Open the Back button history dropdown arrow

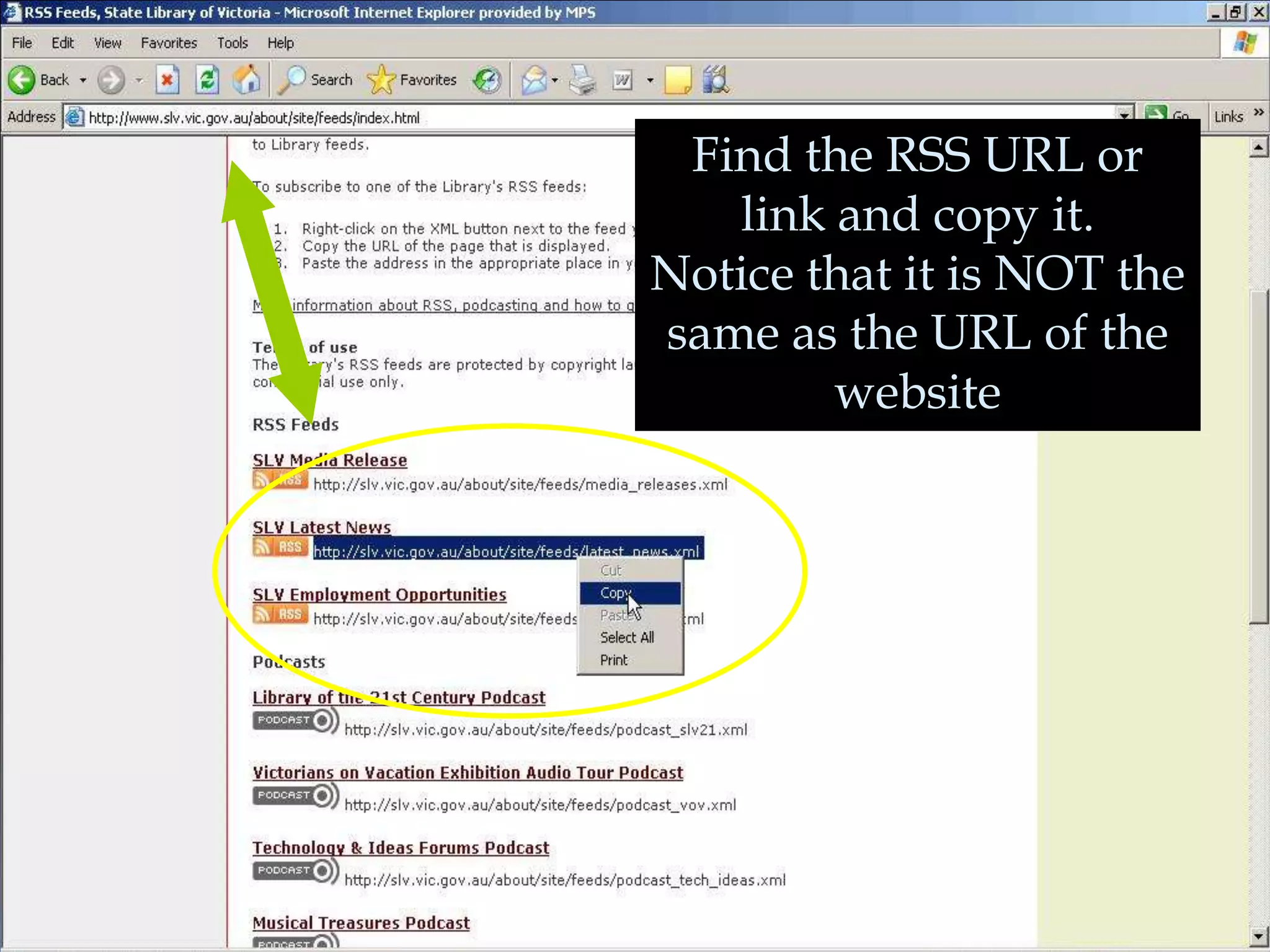(x=82, y=80)
